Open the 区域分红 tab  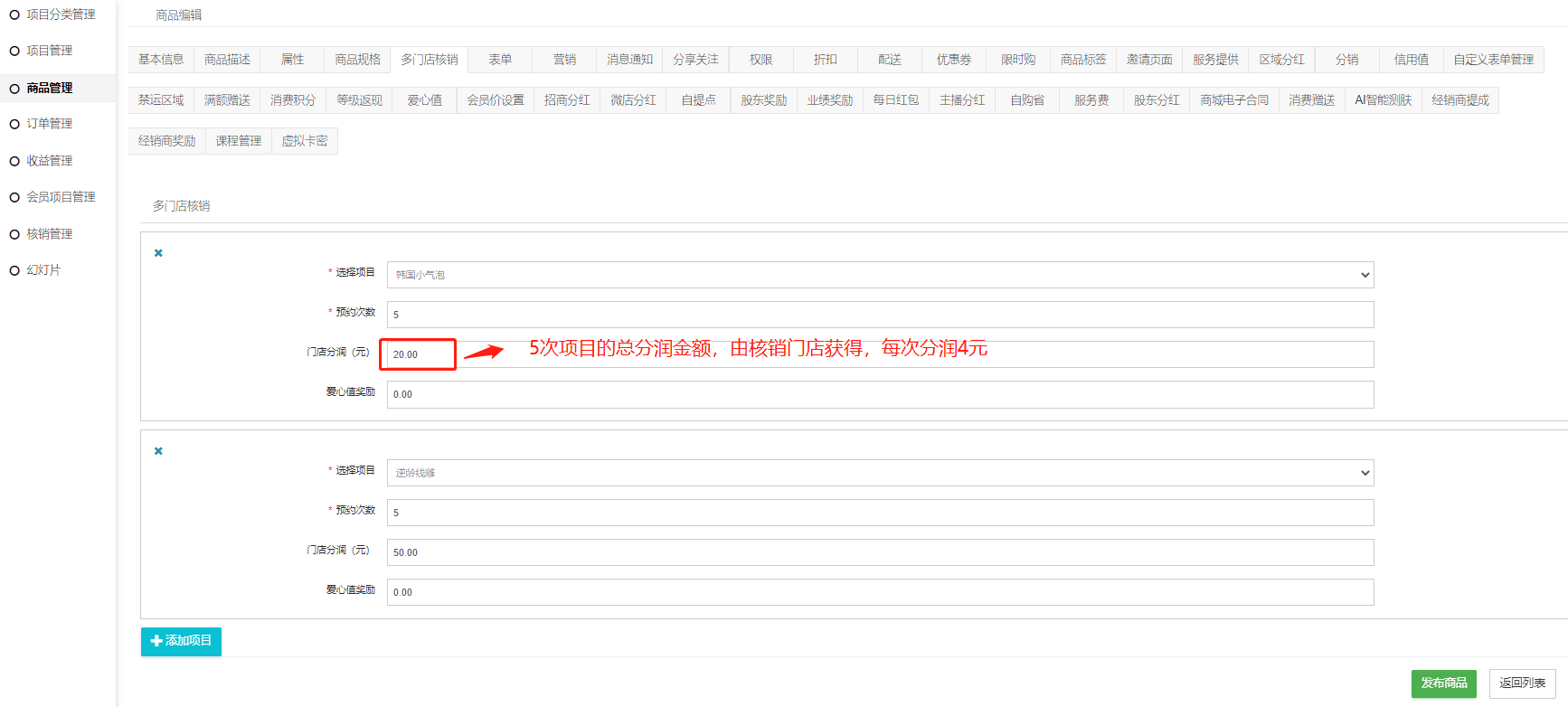[1281, 60]
